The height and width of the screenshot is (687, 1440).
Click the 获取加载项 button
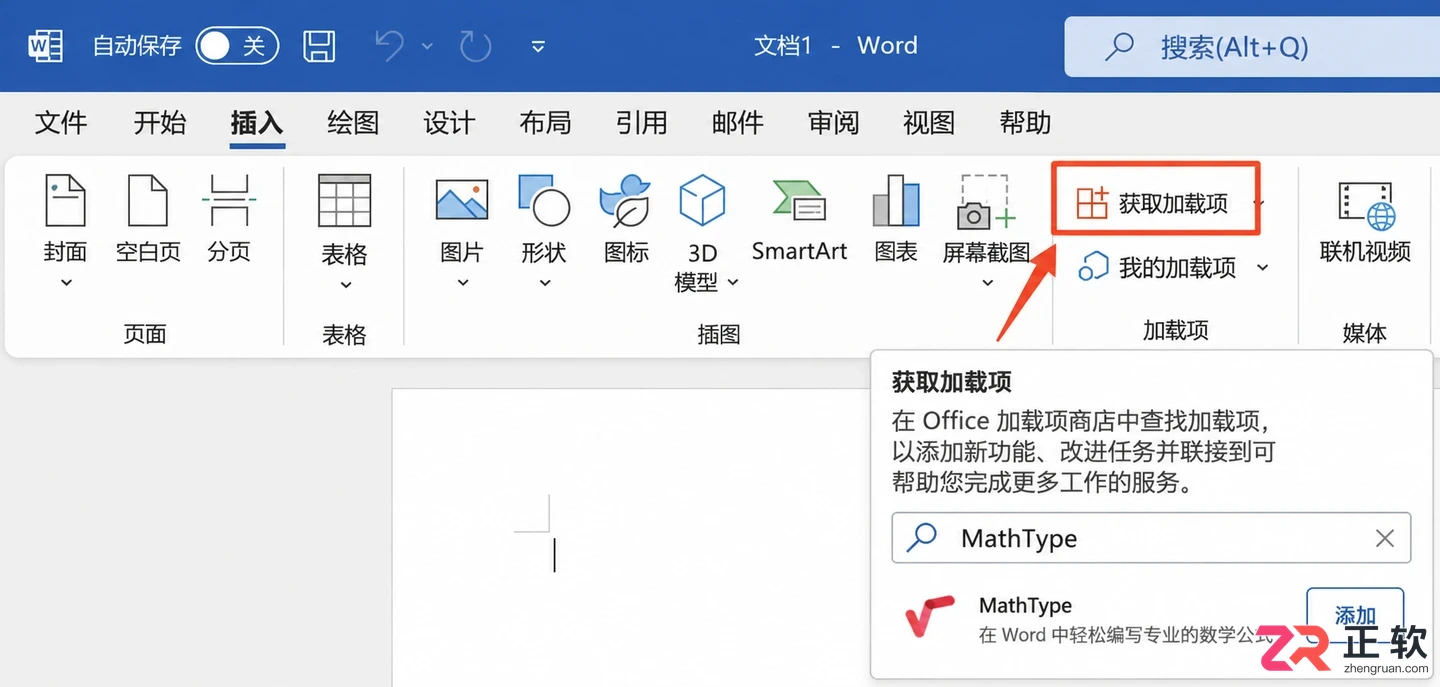[x=1156, y=204]
